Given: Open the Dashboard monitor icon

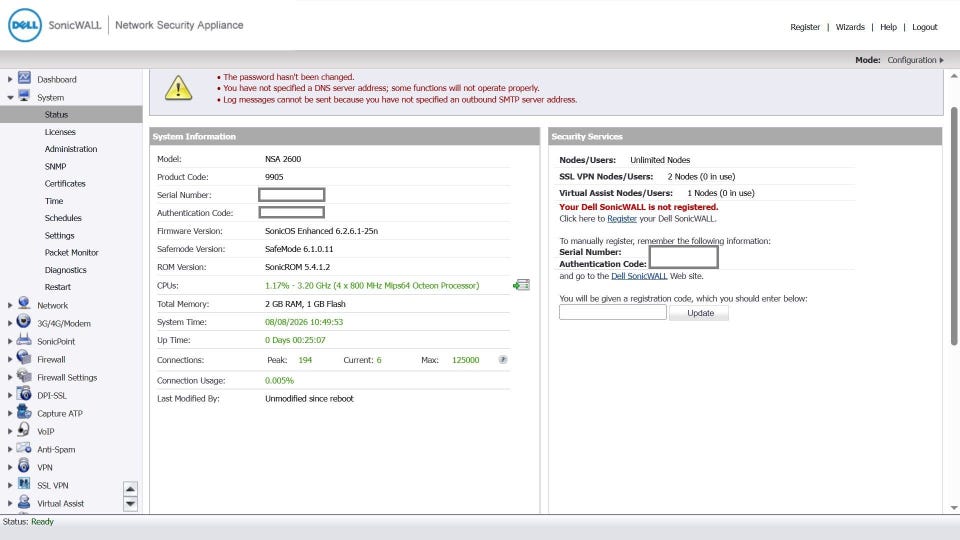Looking at the screenshot, I should pos(24,78).
